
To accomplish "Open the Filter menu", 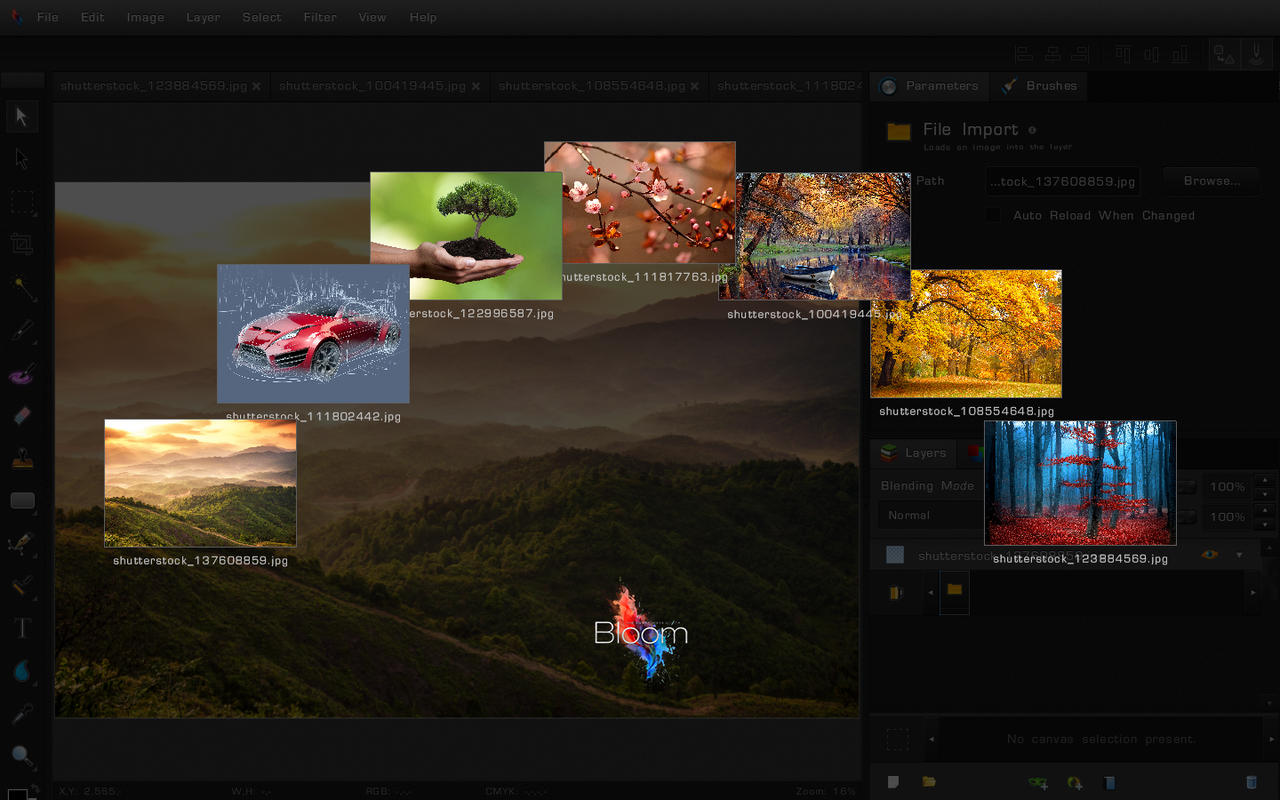I will [320, 17].
